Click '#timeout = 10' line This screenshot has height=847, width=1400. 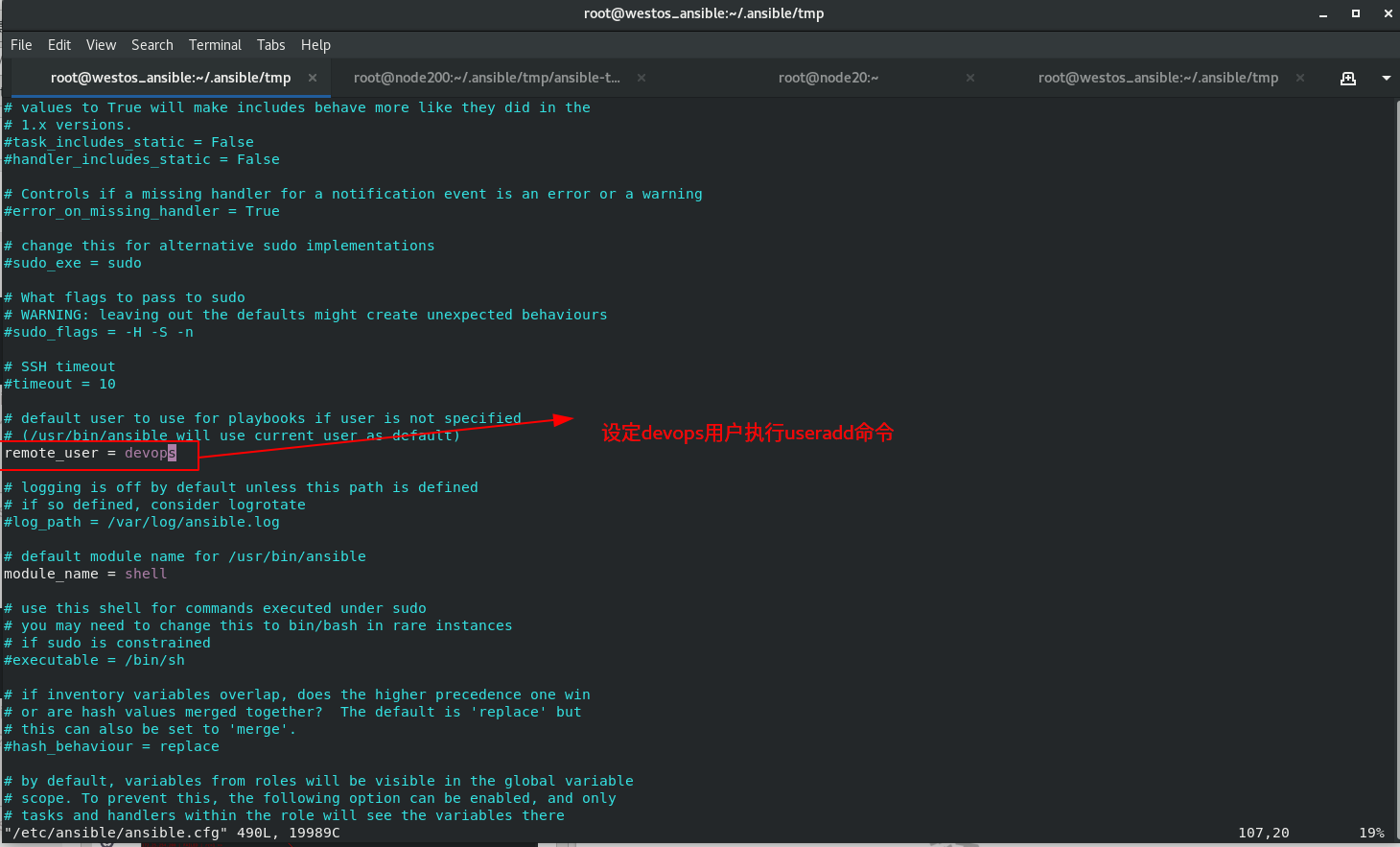59,384
